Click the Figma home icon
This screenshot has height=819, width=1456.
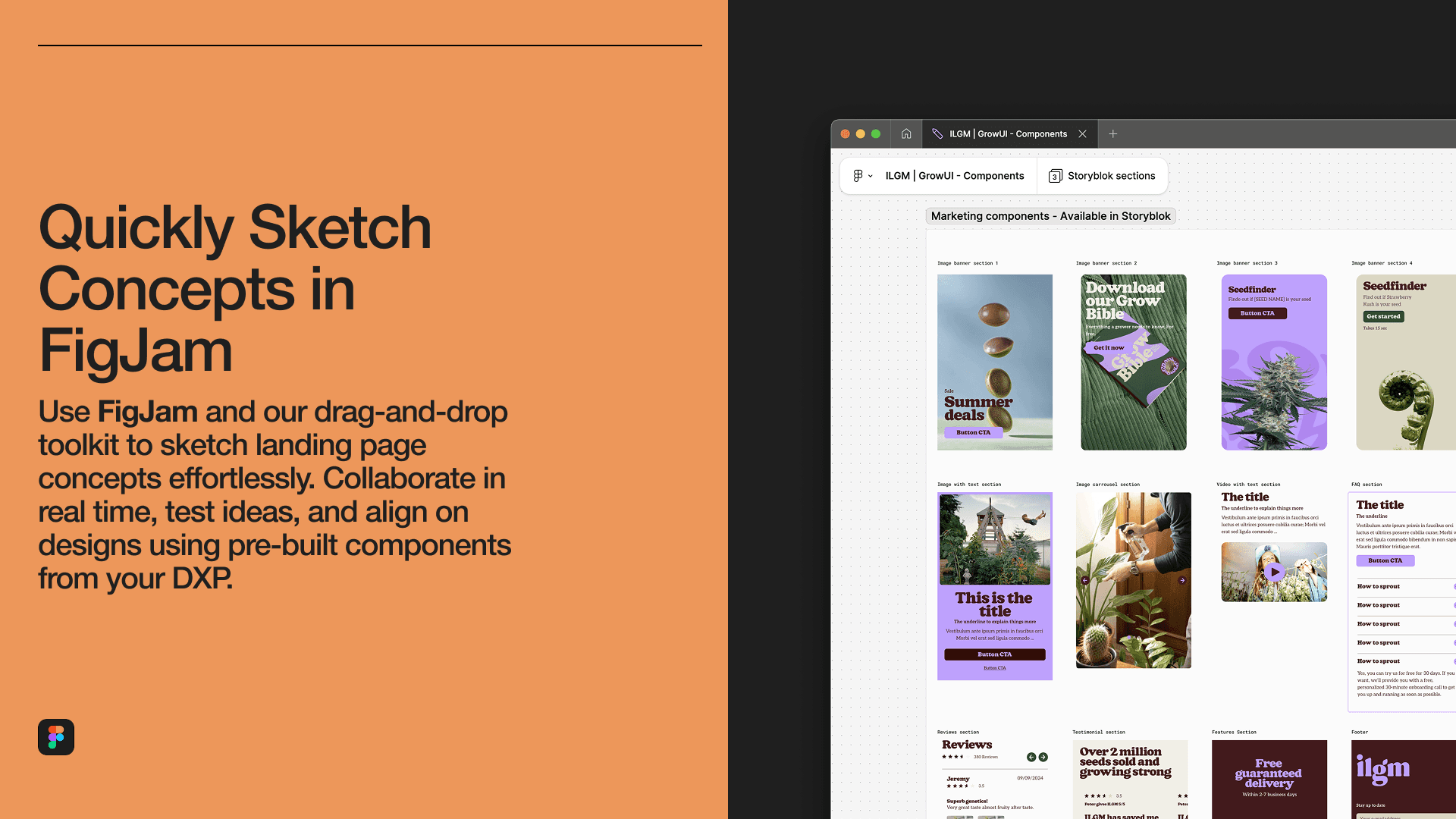[x=906, y=133]
